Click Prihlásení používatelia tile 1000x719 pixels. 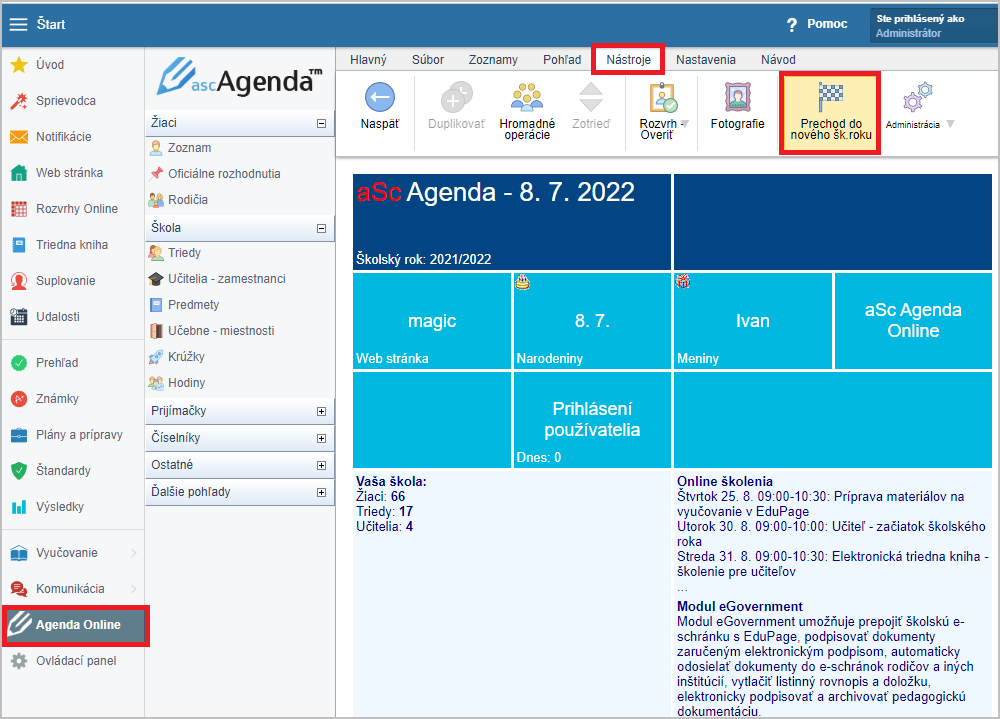click(592, 420)
